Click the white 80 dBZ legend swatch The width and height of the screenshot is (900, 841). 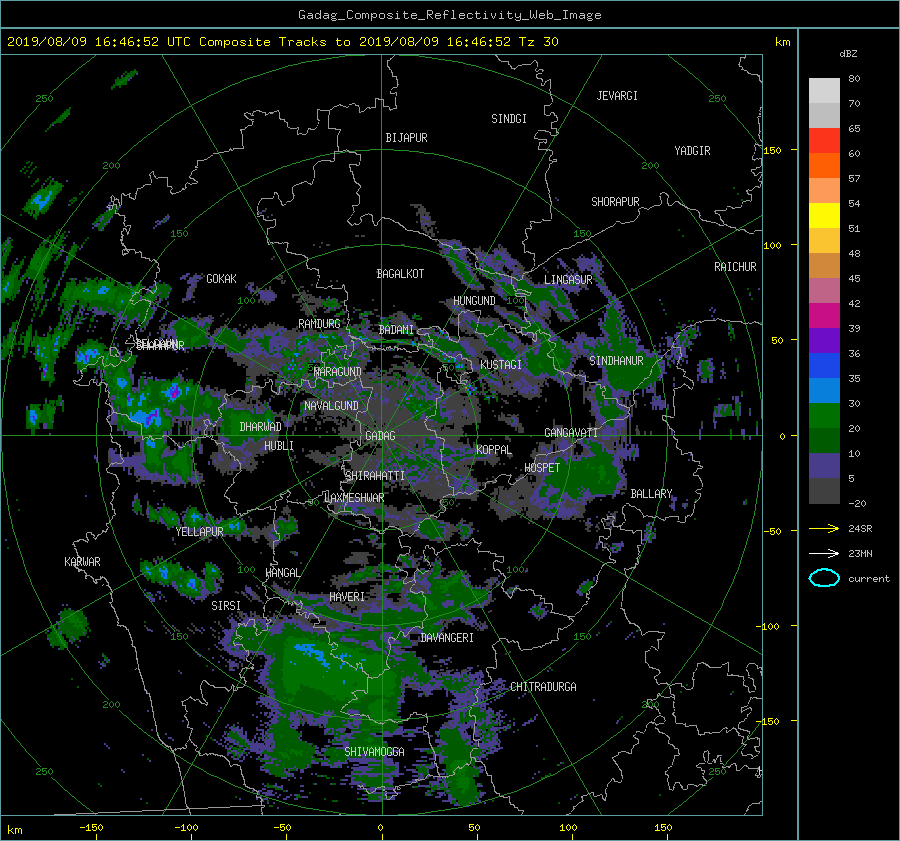pos(824,91)
